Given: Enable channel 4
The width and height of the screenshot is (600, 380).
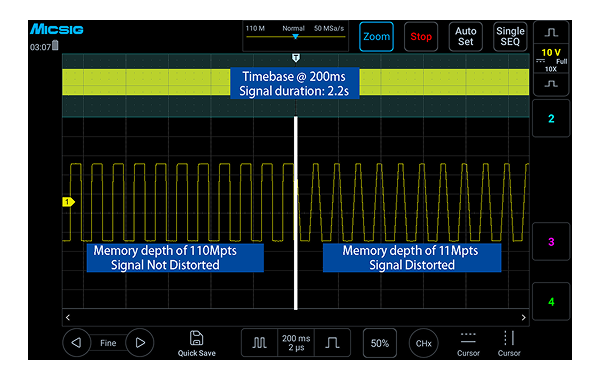Looking at the screenshot, I should coord(551,302).
